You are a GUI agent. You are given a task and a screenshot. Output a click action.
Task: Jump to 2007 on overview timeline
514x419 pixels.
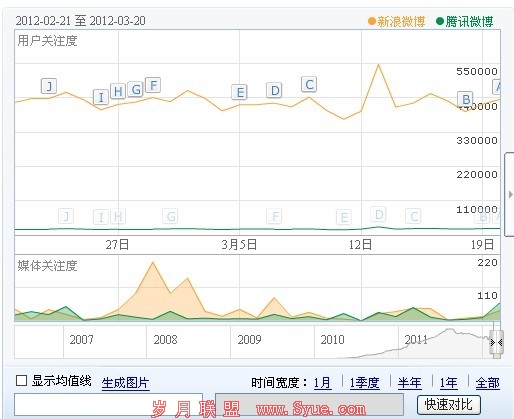(81, 340)
